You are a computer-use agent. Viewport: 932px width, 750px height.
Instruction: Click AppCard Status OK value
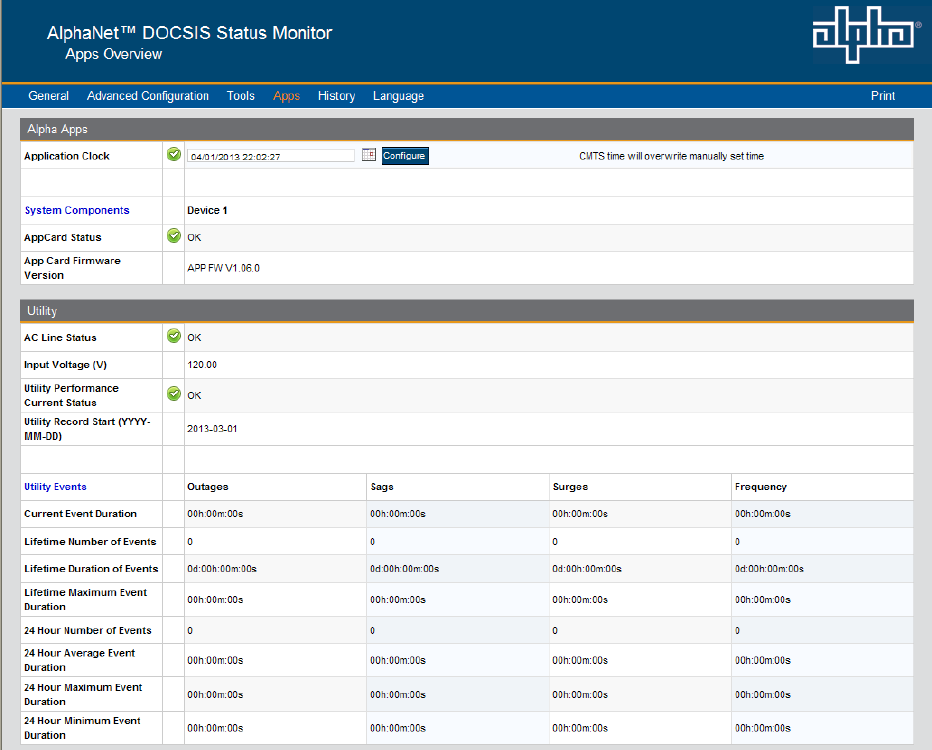click(x=194, y=238)
